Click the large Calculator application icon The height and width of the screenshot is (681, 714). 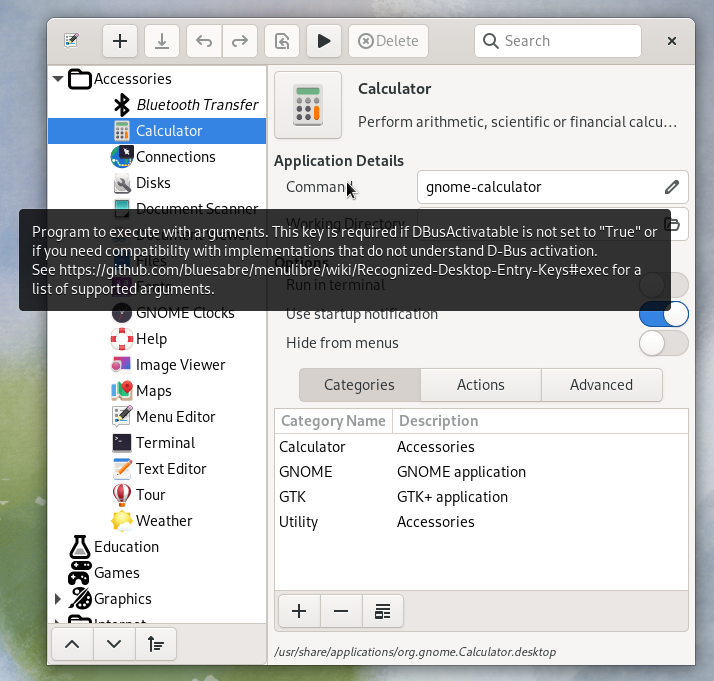coord(308,105)
